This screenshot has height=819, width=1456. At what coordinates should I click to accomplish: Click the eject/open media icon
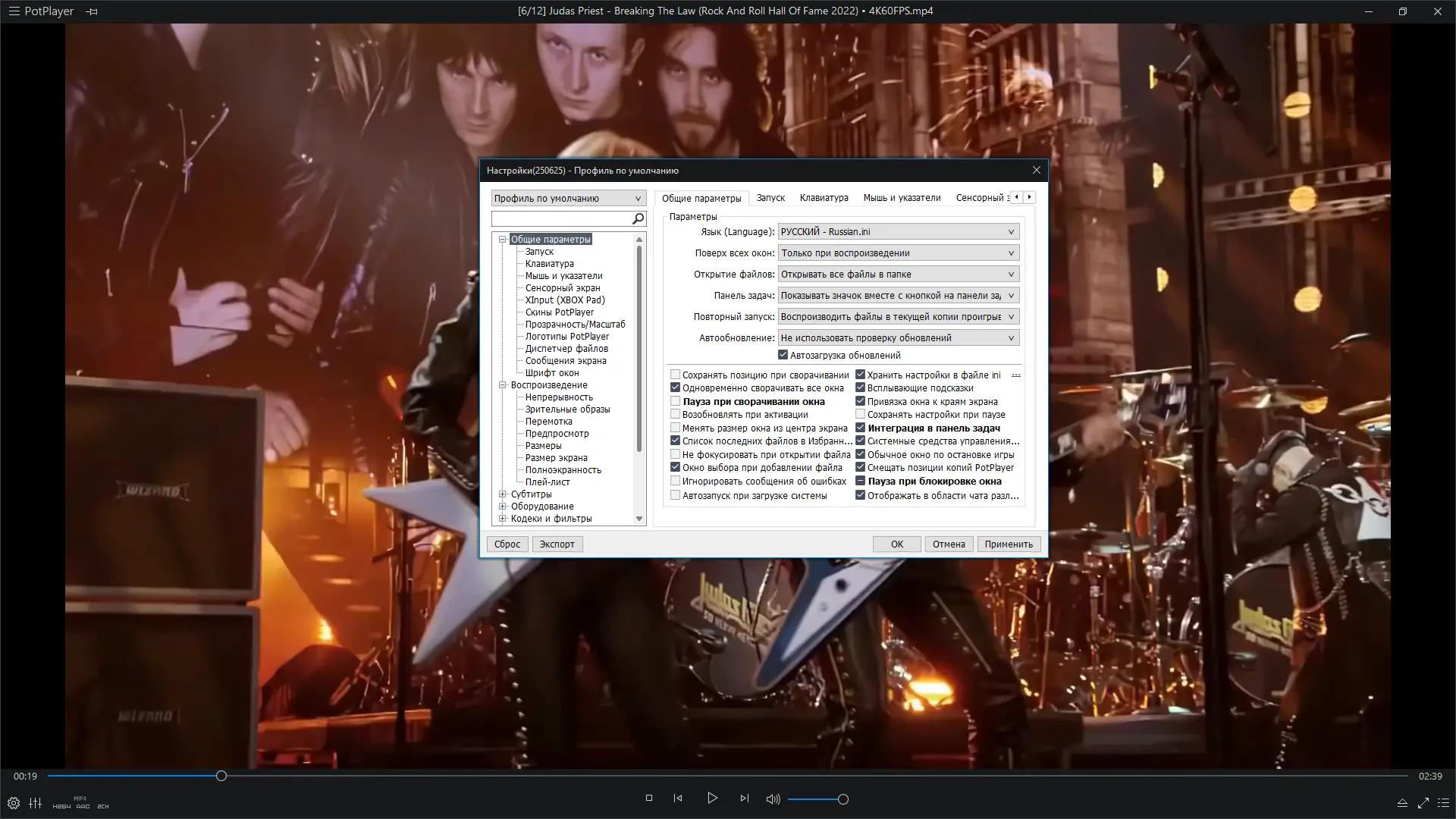(x=1402, y=802)
